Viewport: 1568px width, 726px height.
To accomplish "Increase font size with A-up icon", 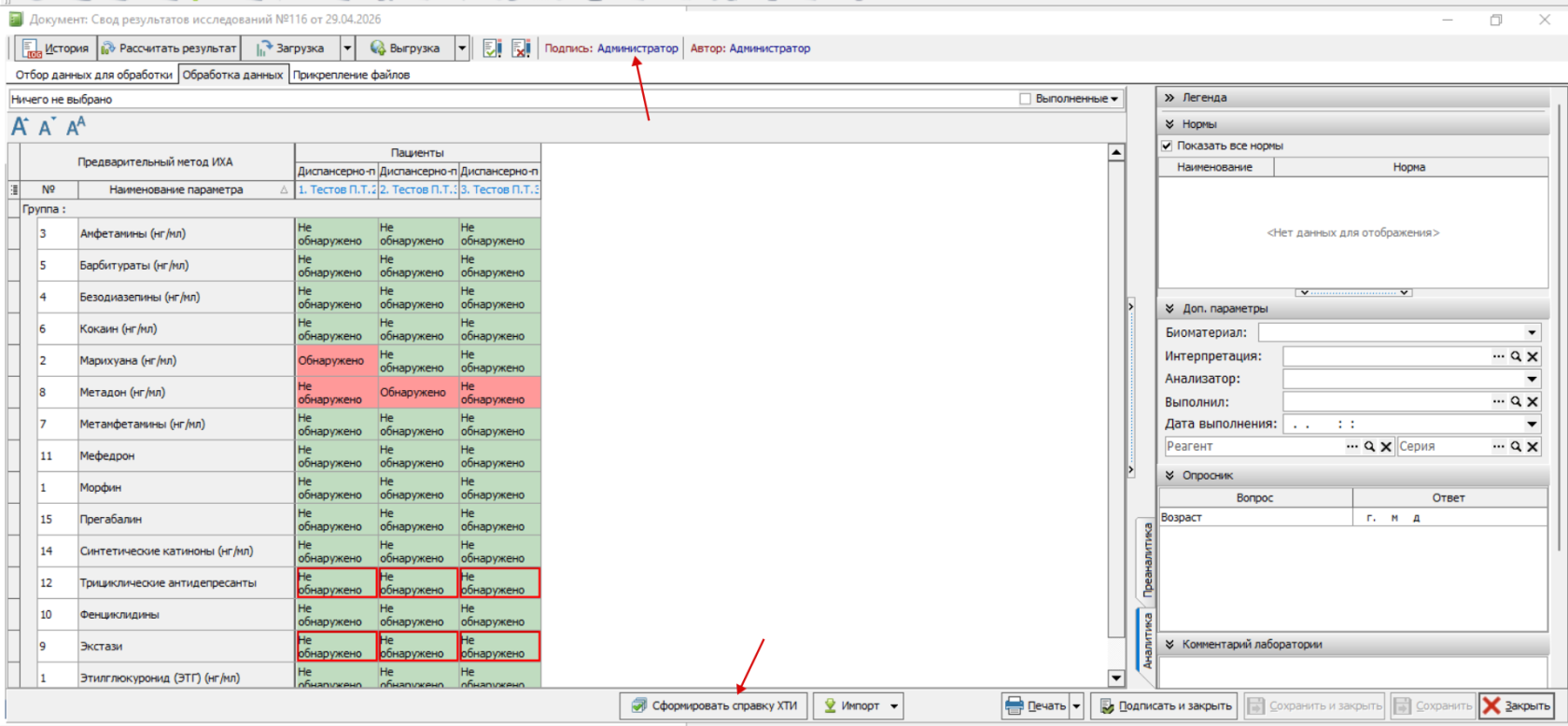I will pos(20,127).
